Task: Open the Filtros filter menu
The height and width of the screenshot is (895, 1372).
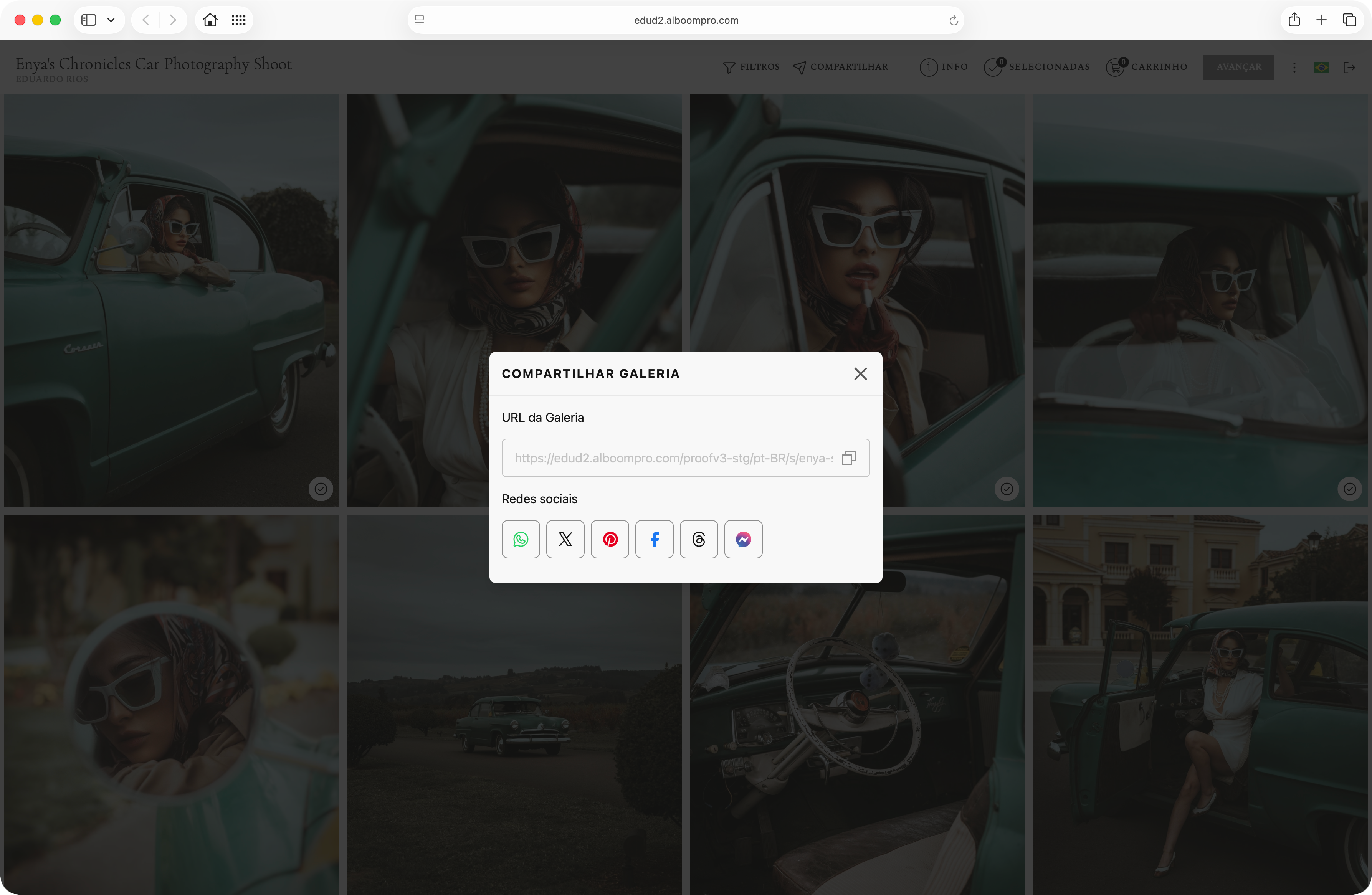Action: tap(751, 68)
